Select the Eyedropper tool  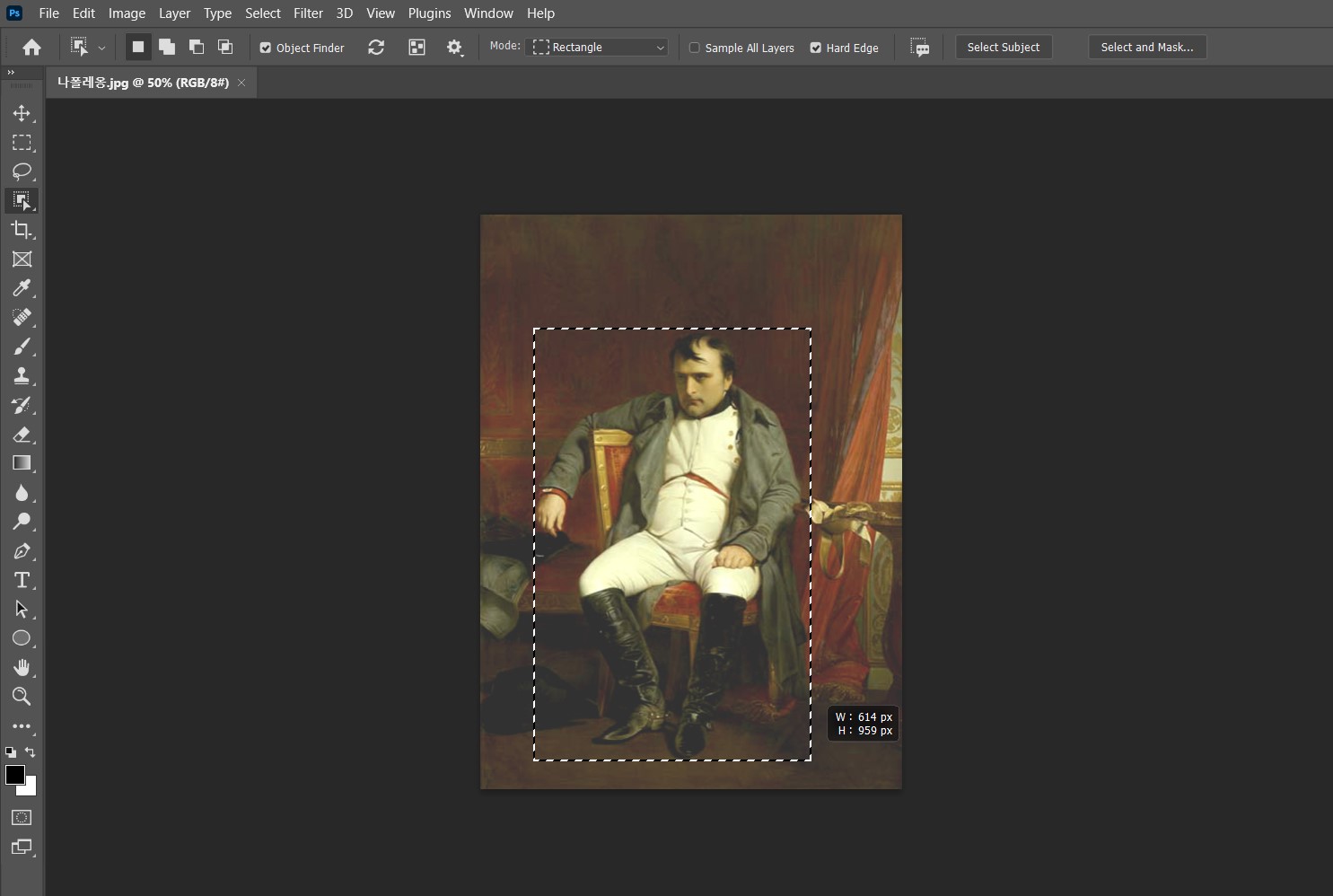pyautogui.click(x=22, y=288)
